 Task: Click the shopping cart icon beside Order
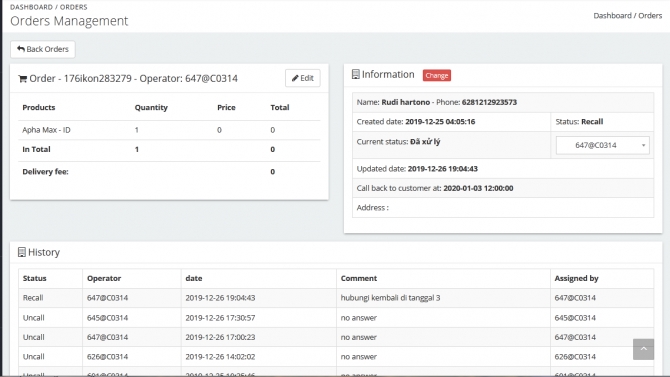pos(22,79)
